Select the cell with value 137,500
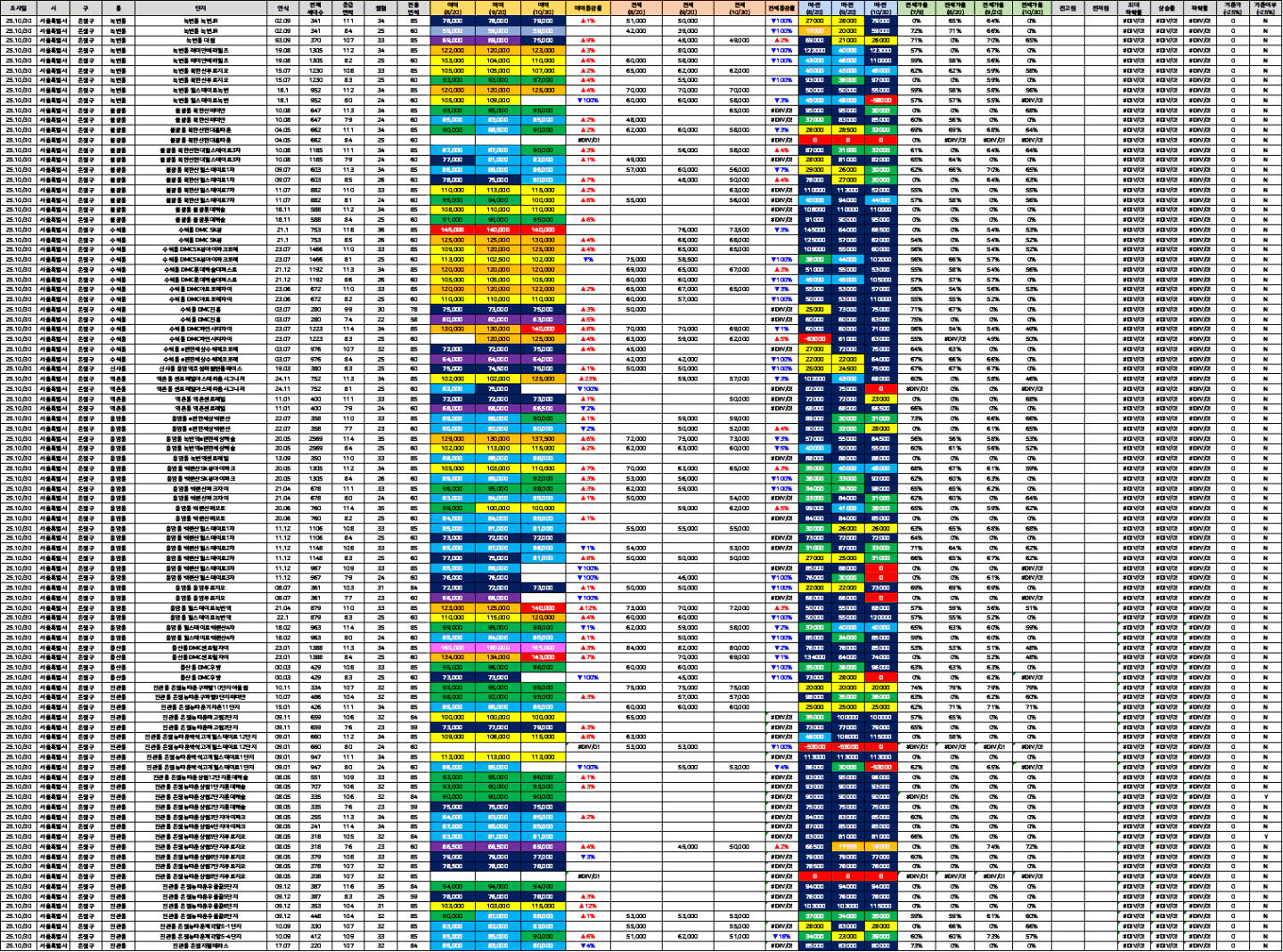Viewport: 1283px width, 952px height. click(543, 439)
